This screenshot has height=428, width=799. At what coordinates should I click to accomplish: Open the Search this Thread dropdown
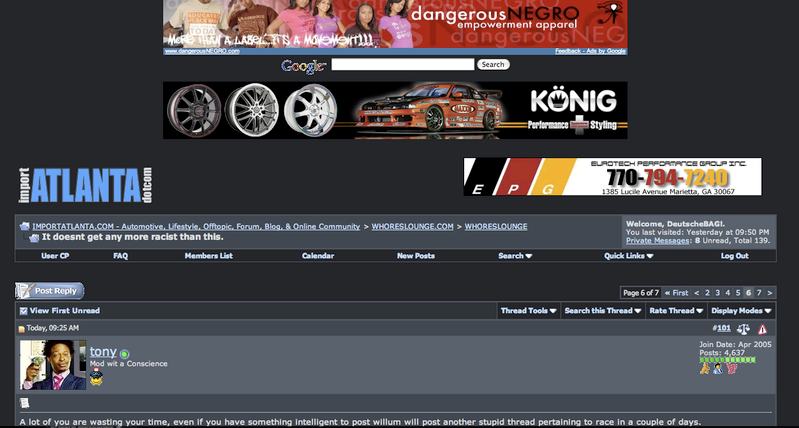click(603, 311)
